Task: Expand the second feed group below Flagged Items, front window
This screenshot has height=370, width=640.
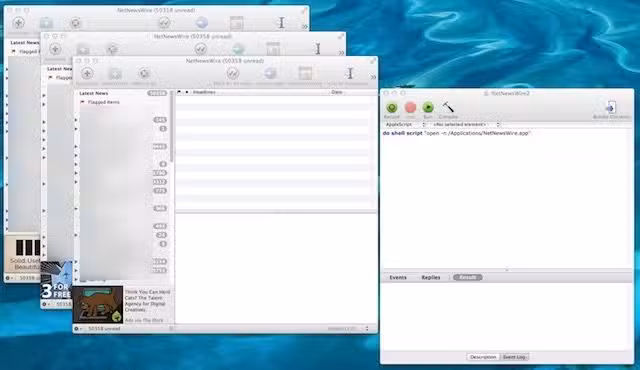Action: [x=76, y=129]
